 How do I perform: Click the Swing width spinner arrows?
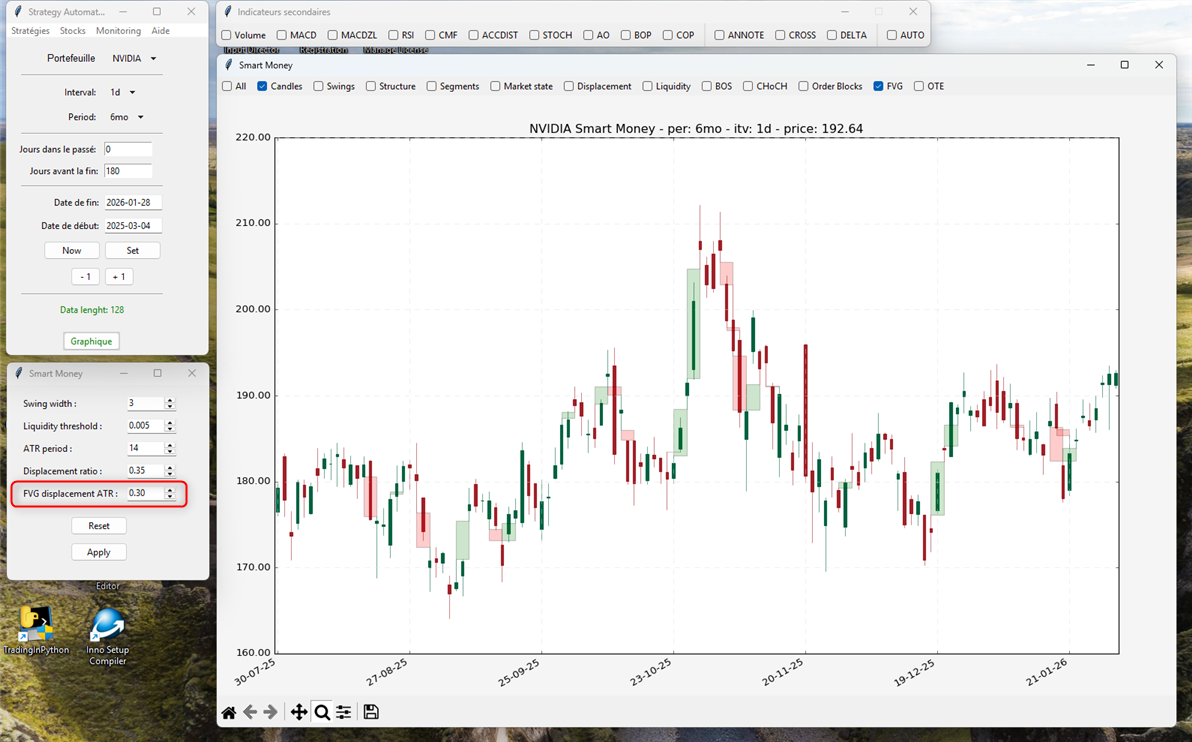(169, 404)
